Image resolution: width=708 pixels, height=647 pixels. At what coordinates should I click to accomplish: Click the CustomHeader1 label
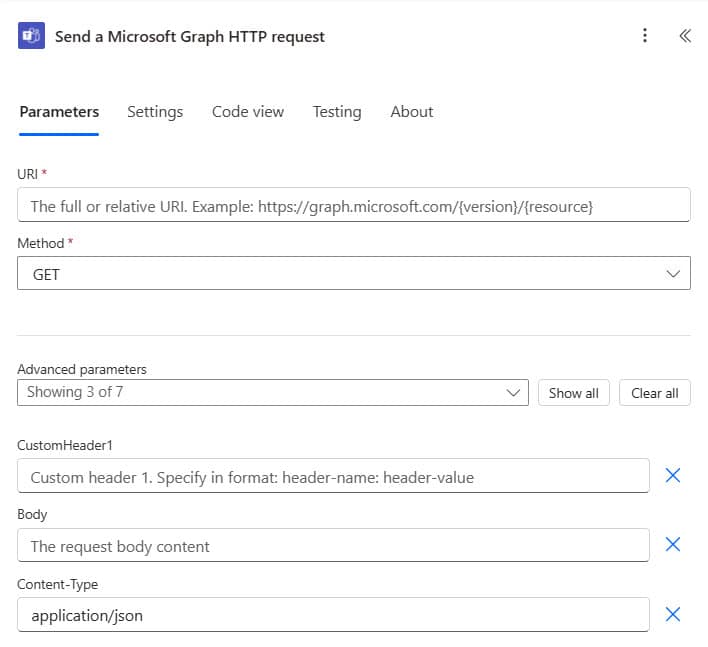tap(65, 445)
